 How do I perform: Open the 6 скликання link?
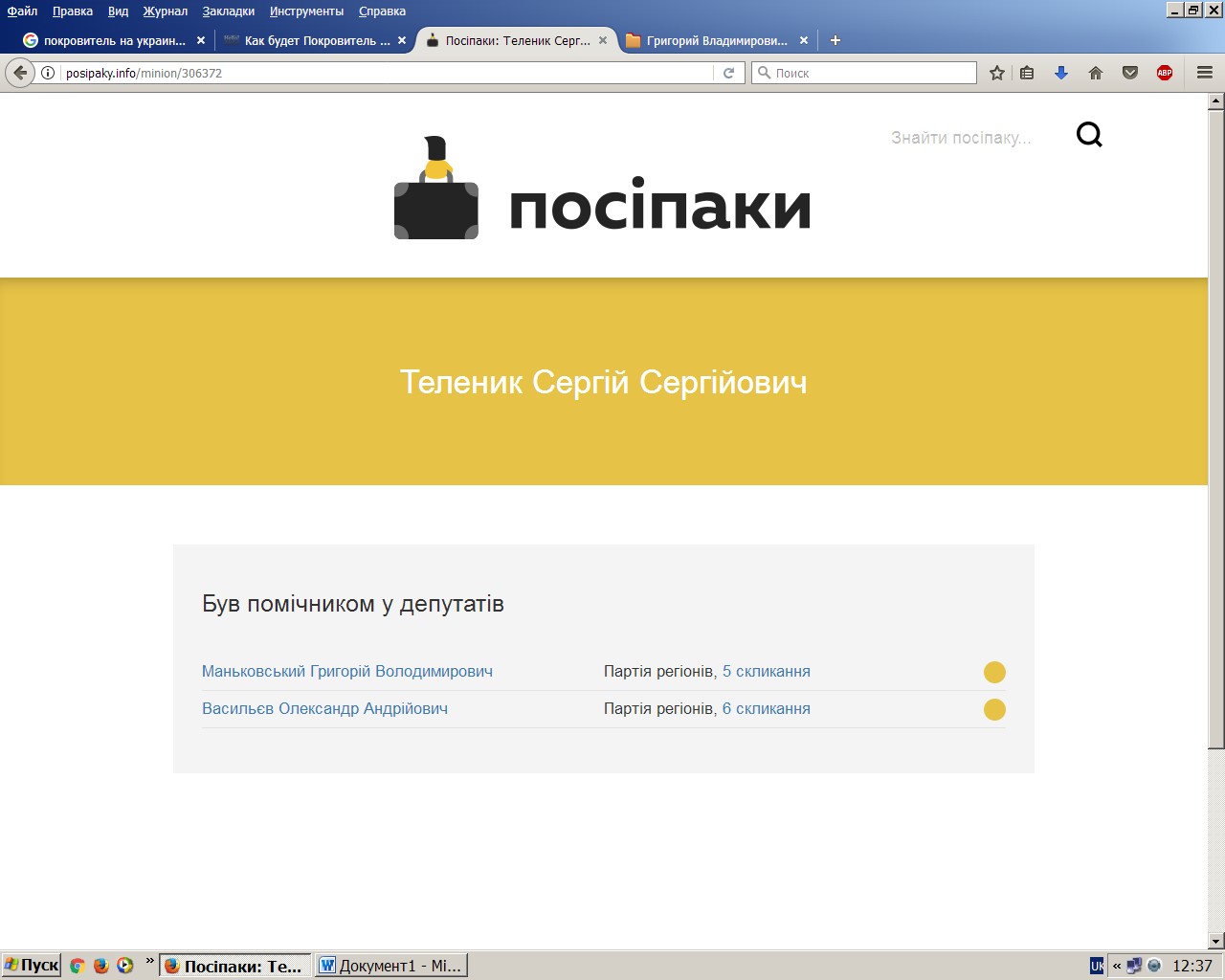[x=766, y=709]
